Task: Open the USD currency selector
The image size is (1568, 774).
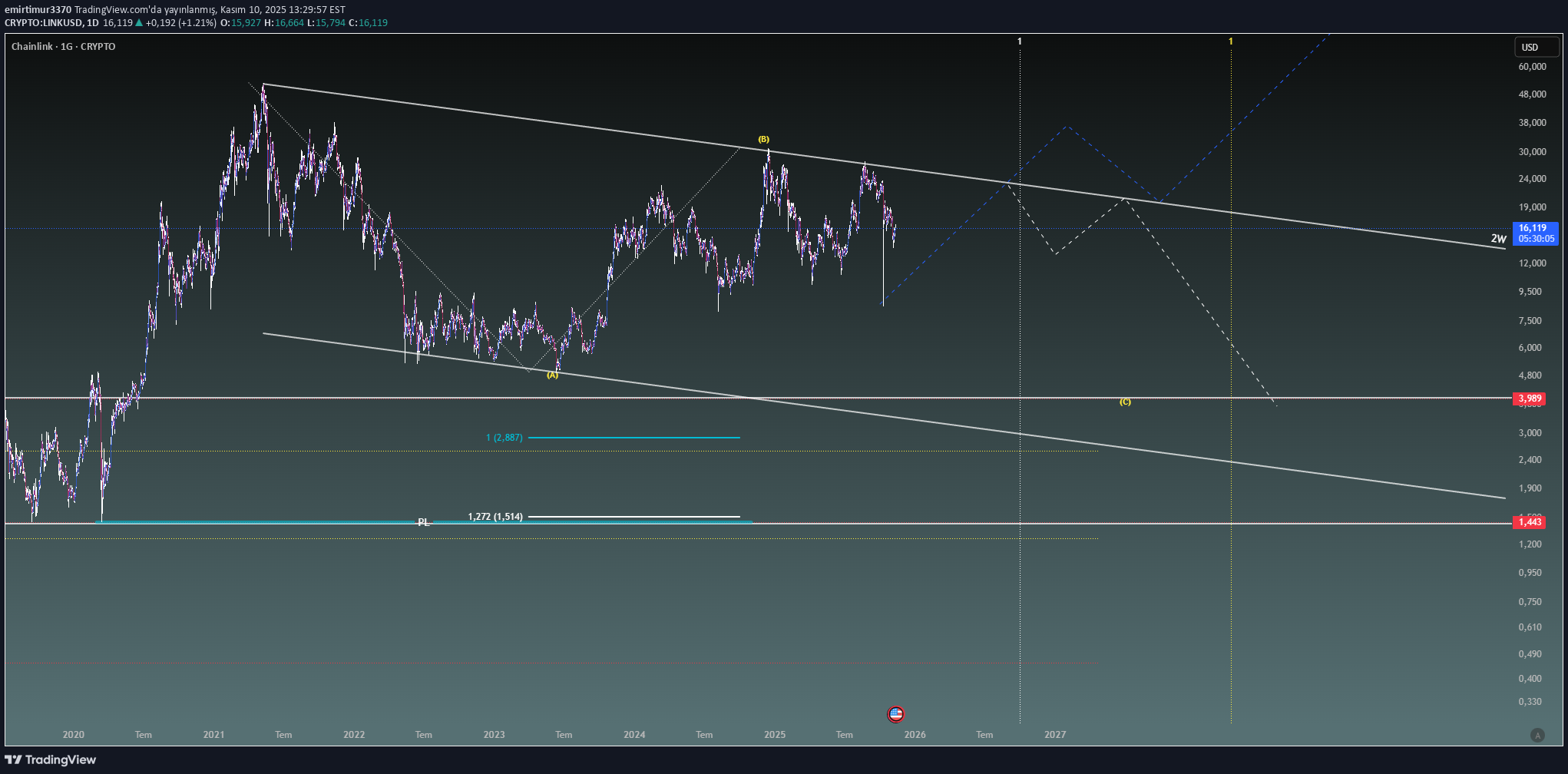Action: [x=1535, y=47]
